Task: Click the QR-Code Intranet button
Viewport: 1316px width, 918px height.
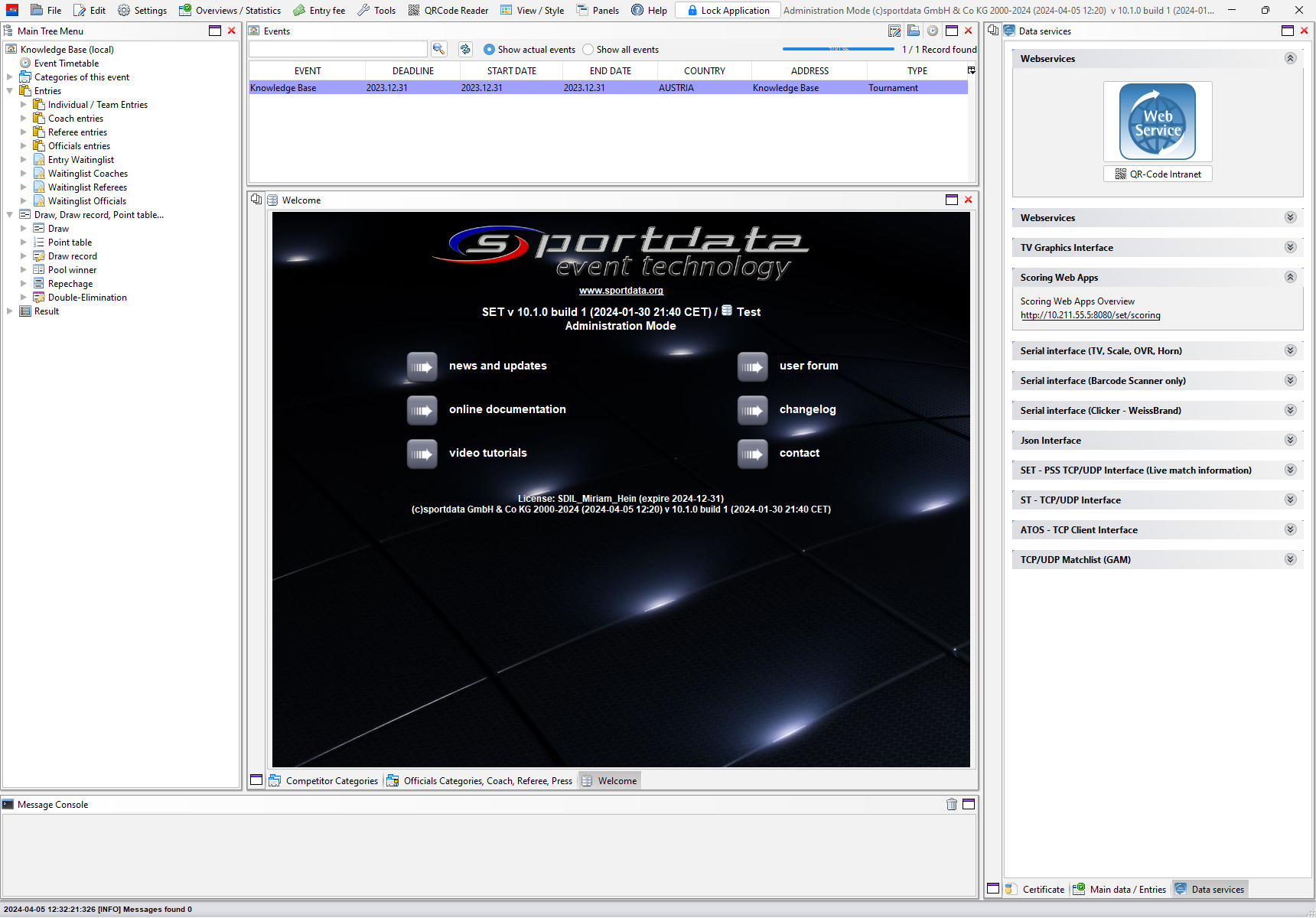Action: (x=1158, y=174)
